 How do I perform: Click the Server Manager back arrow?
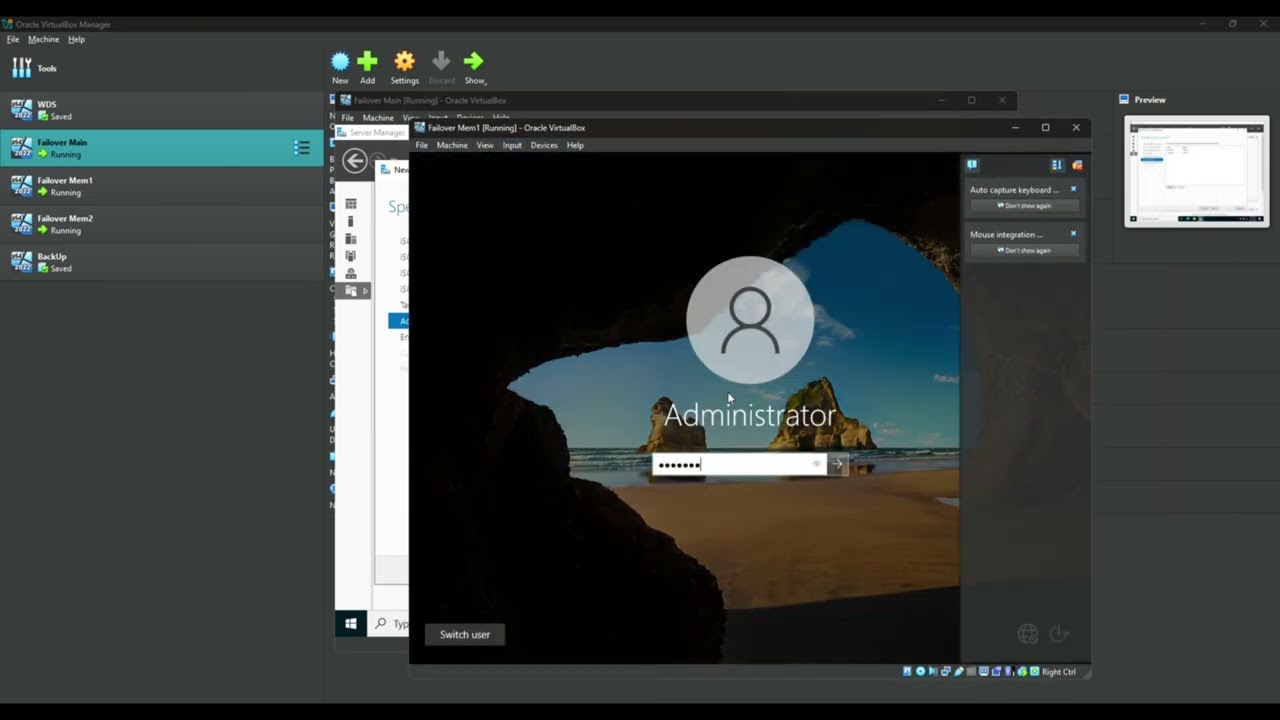tap(354, 161)
